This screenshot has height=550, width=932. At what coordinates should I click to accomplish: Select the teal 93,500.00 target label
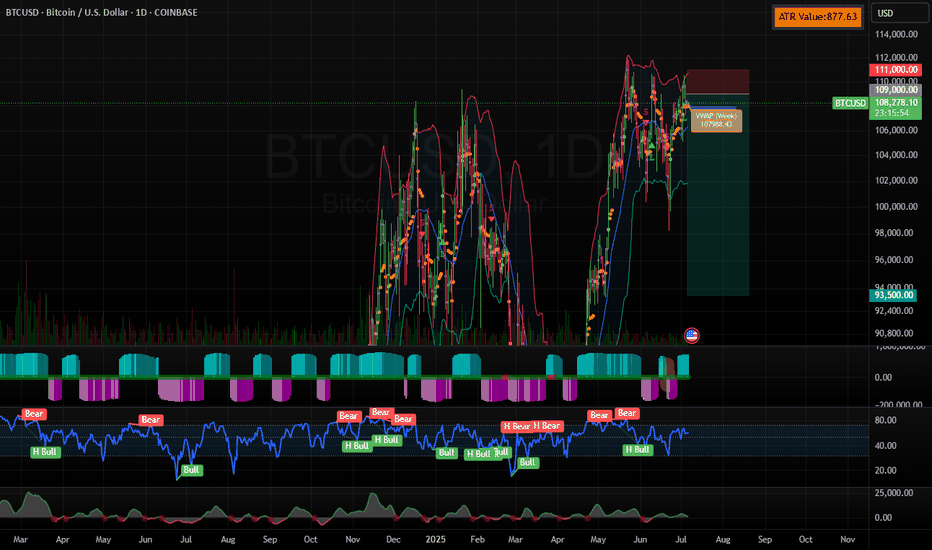tap(893, 295)
